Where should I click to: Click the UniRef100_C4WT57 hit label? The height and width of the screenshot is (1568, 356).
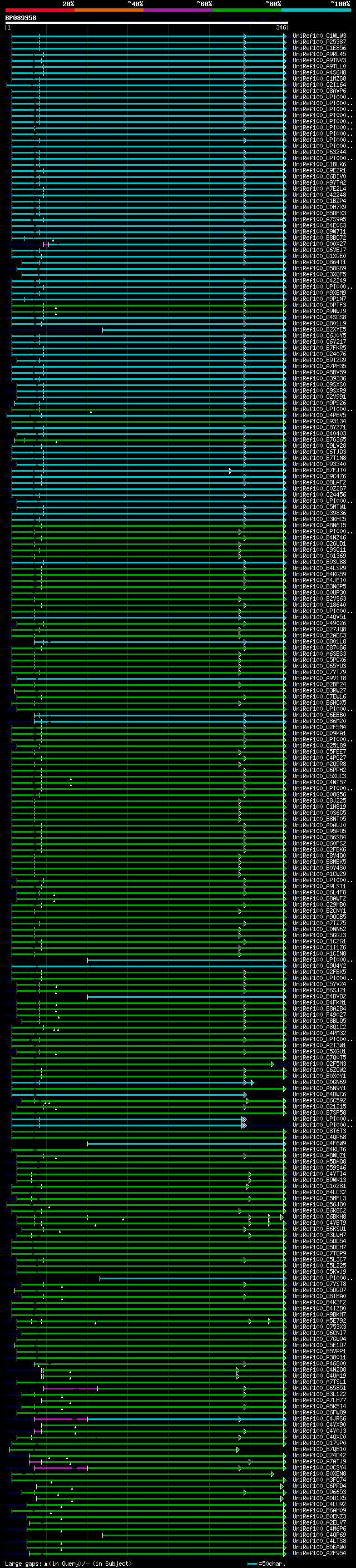tap(319, 782)
